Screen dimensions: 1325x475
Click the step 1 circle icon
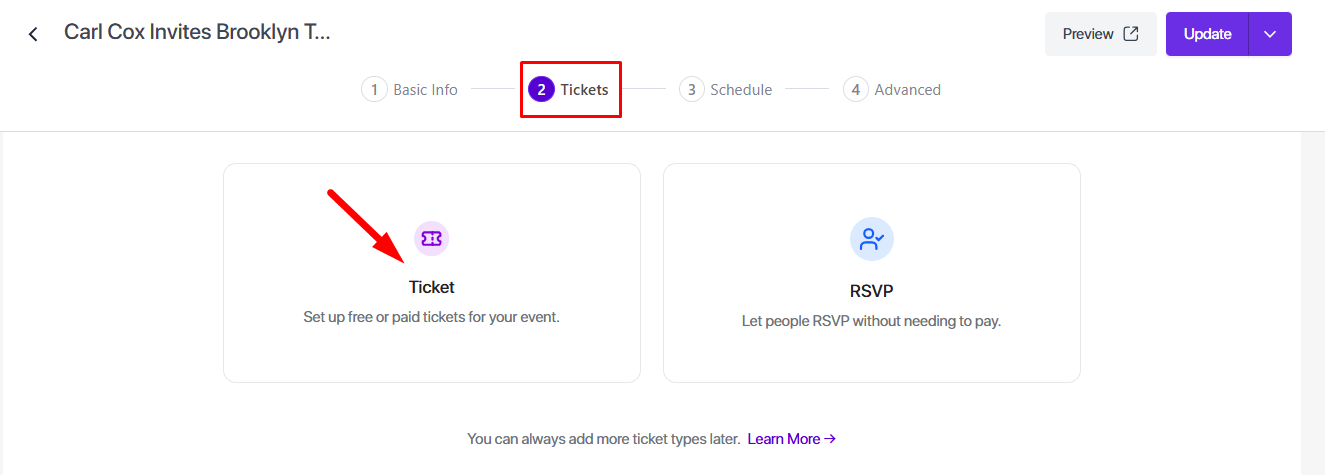(x=374, y=89)
